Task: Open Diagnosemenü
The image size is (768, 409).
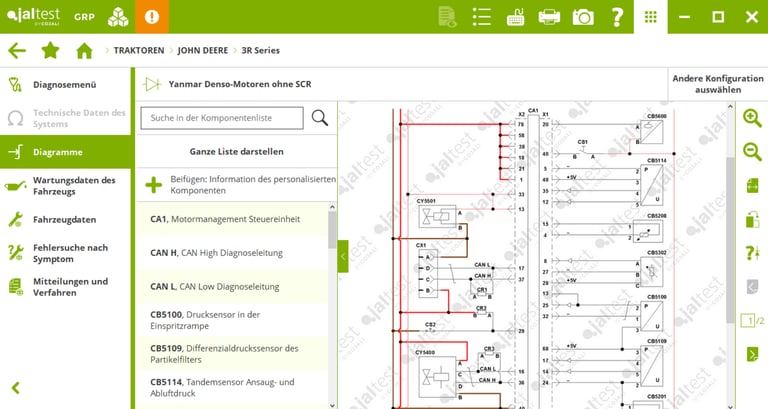Action: [66, 85]
